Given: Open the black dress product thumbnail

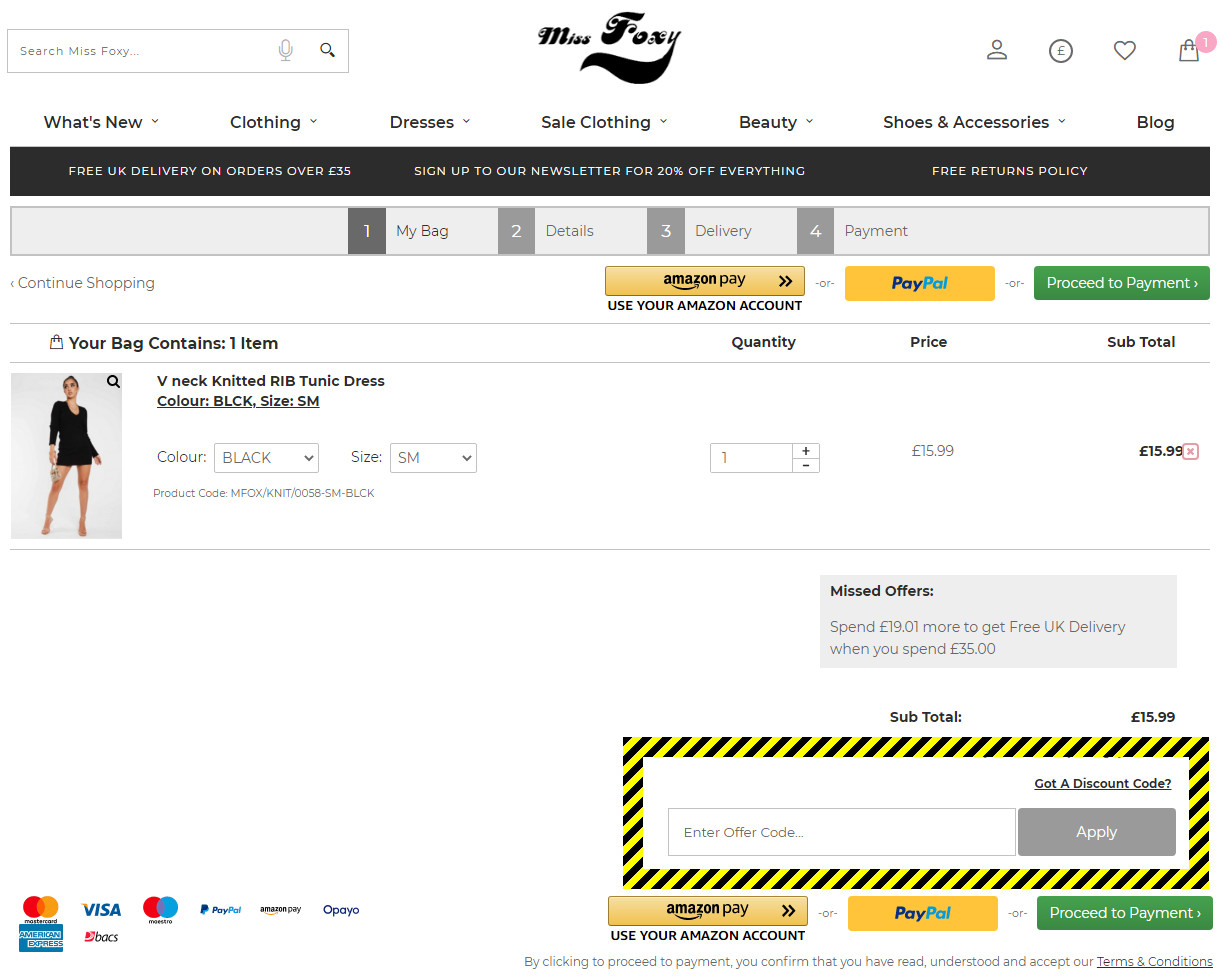Looking at the screenshot, I should [x=66, y=456].
